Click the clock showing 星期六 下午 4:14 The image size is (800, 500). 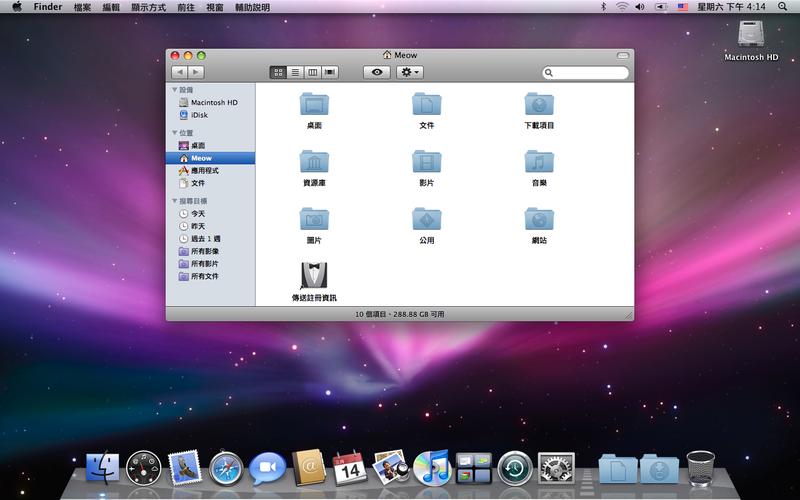pyautogui.click(x=732, y=7)
